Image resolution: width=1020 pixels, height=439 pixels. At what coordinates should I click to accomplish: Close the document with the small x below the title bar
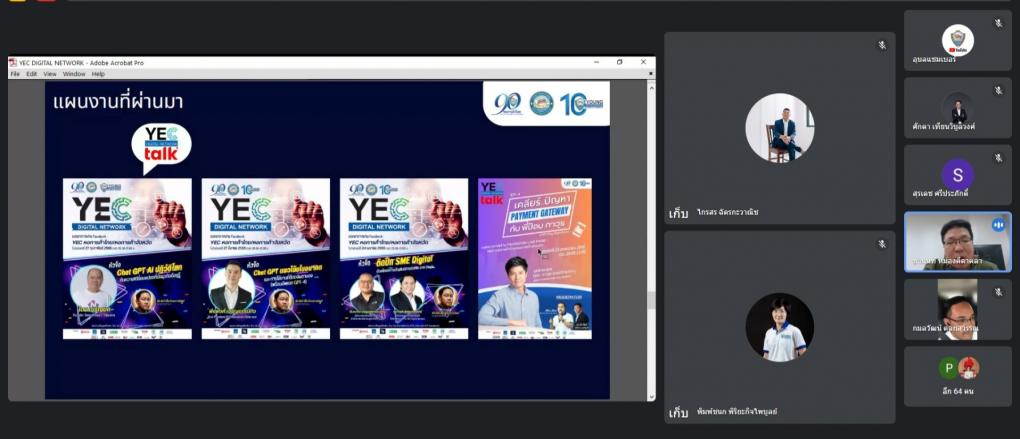point(651,74)
